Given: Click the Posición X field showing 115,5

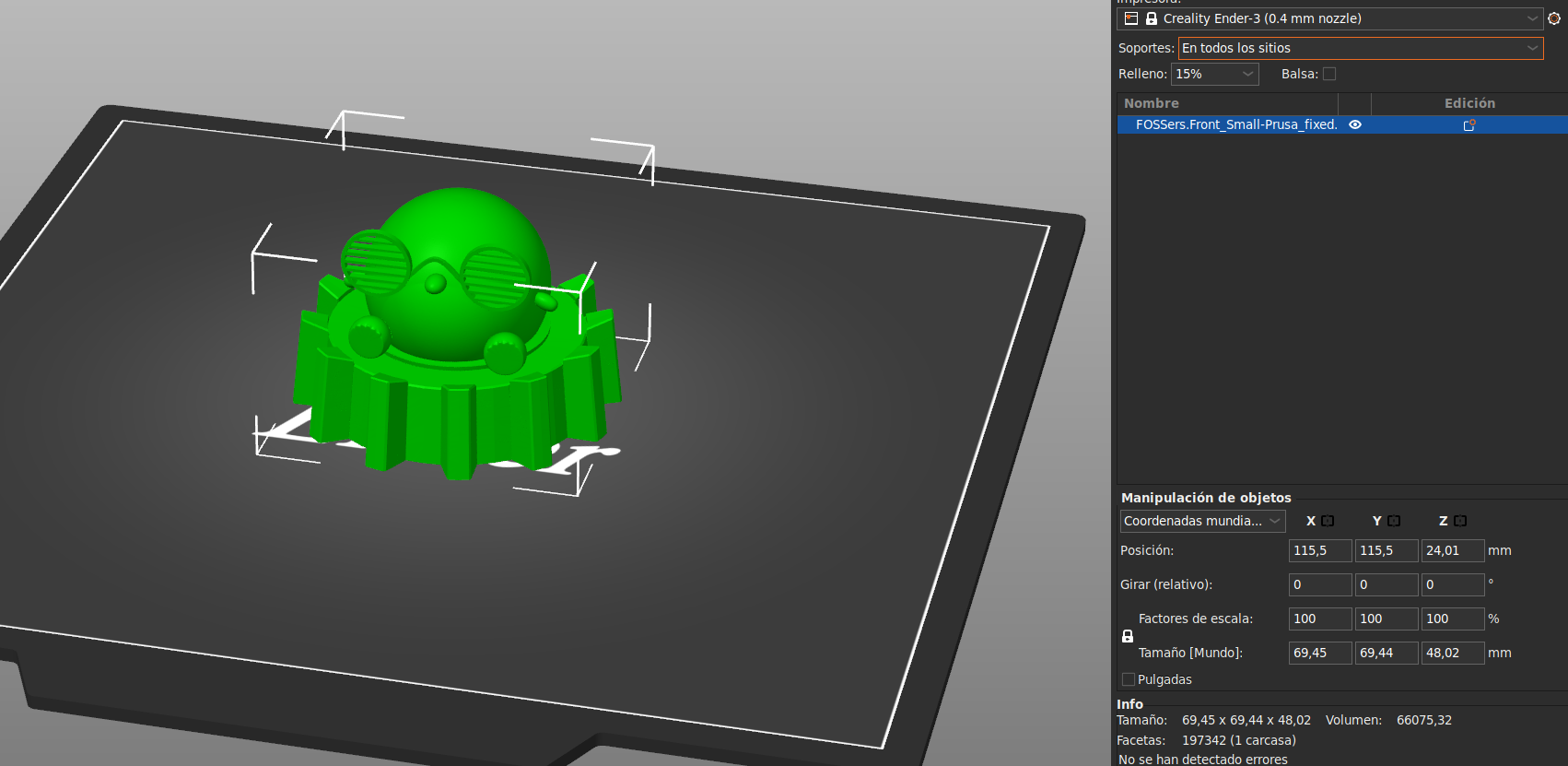Looking at the screenshot, I should point(1320,550).
